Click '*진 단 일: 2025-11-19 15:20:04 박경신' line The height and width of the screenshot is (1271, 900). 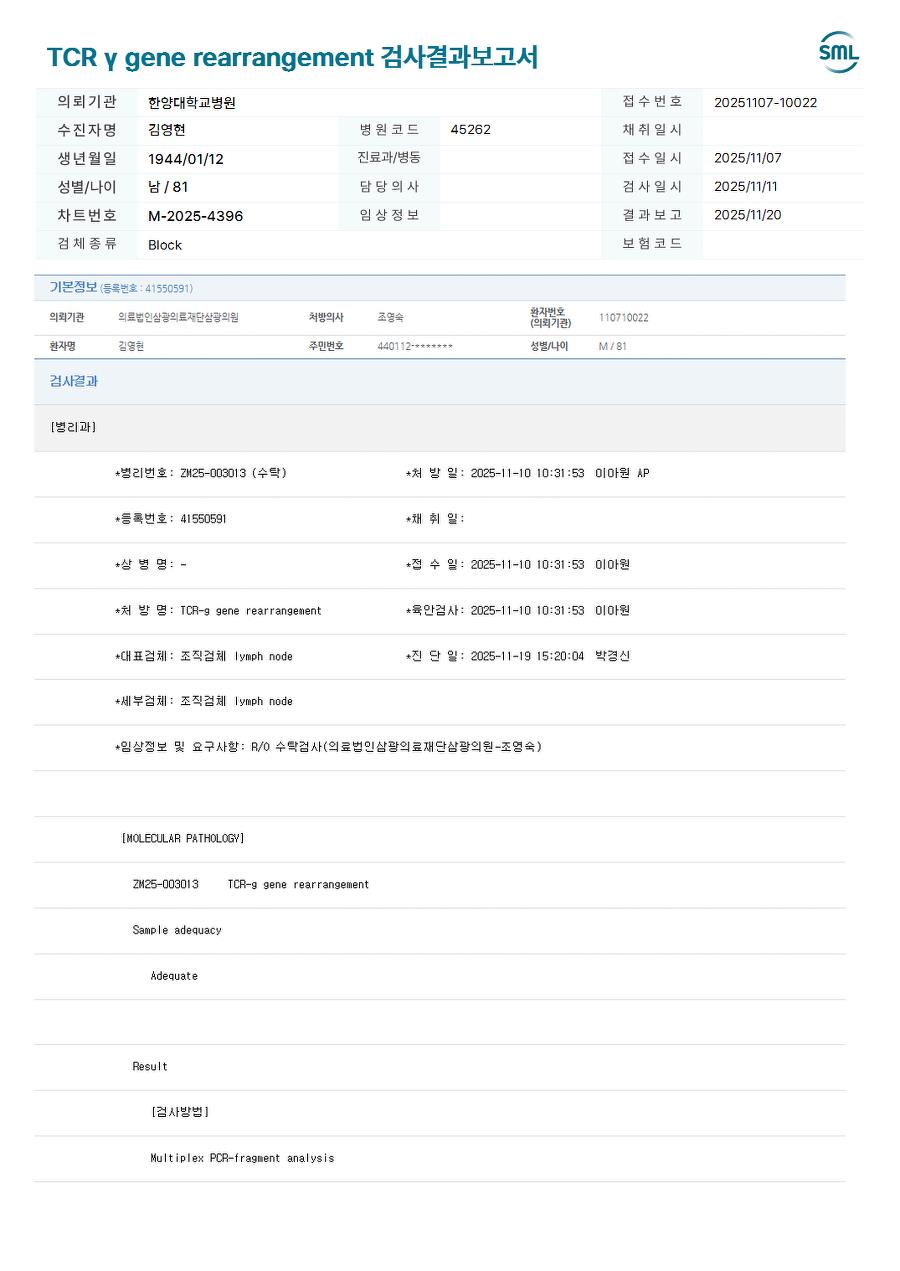pyautogui.click(x=518, y=656)
